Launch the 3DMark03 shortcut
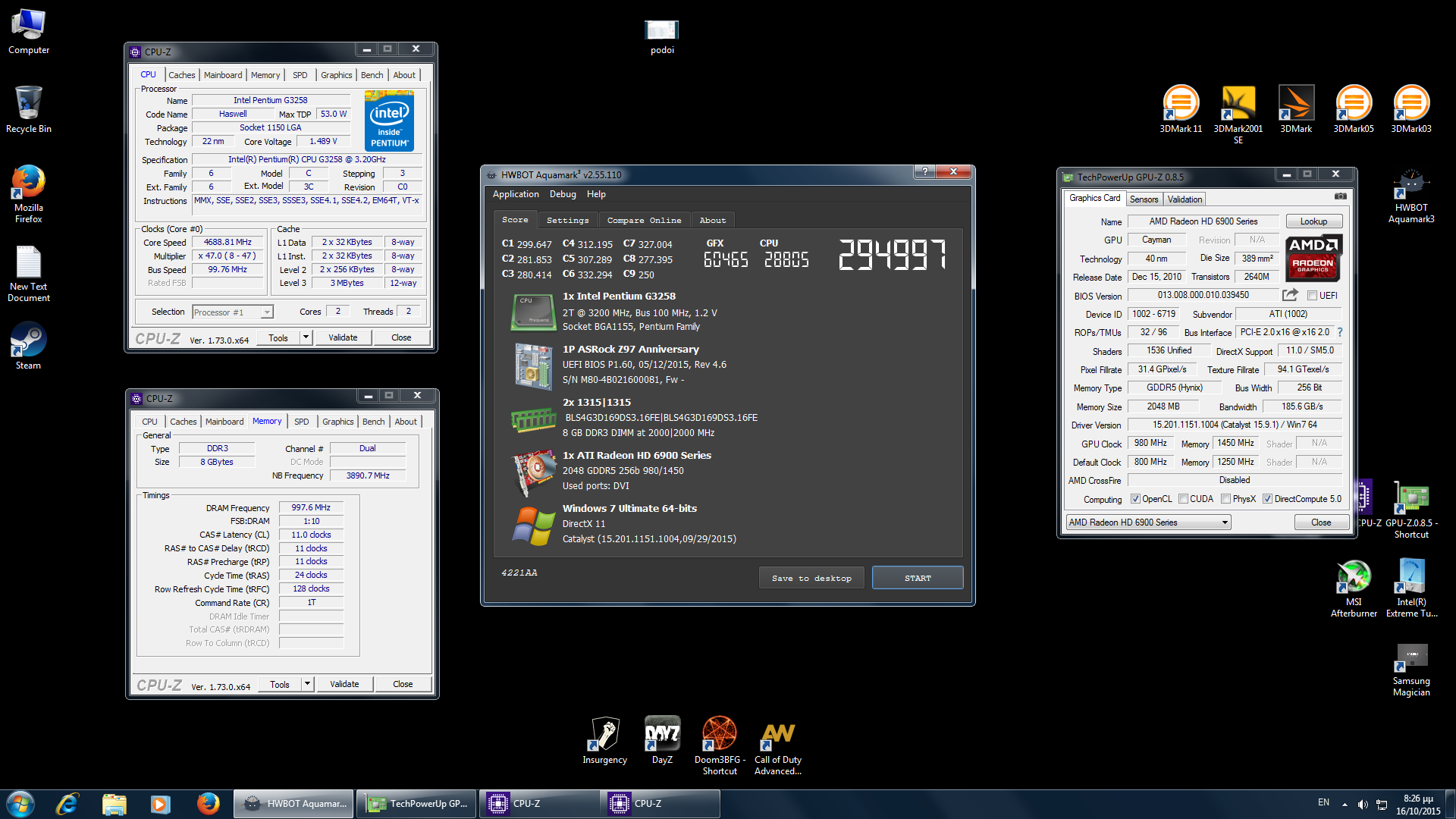 pos(1411,109)
